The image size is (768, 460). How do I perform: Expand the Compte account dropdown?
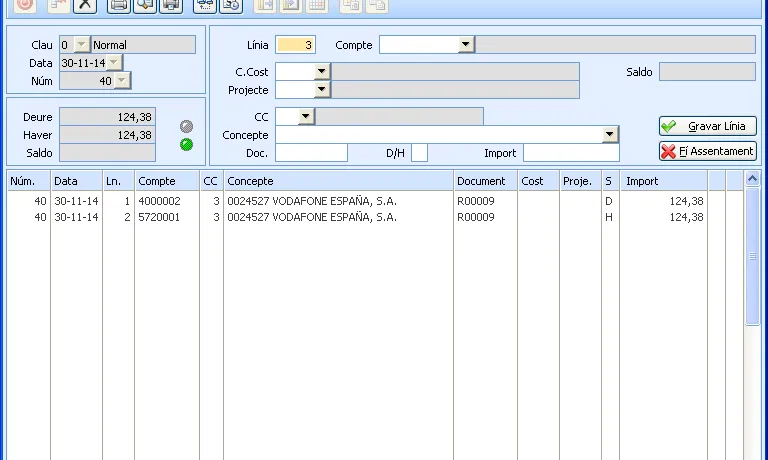466,45
